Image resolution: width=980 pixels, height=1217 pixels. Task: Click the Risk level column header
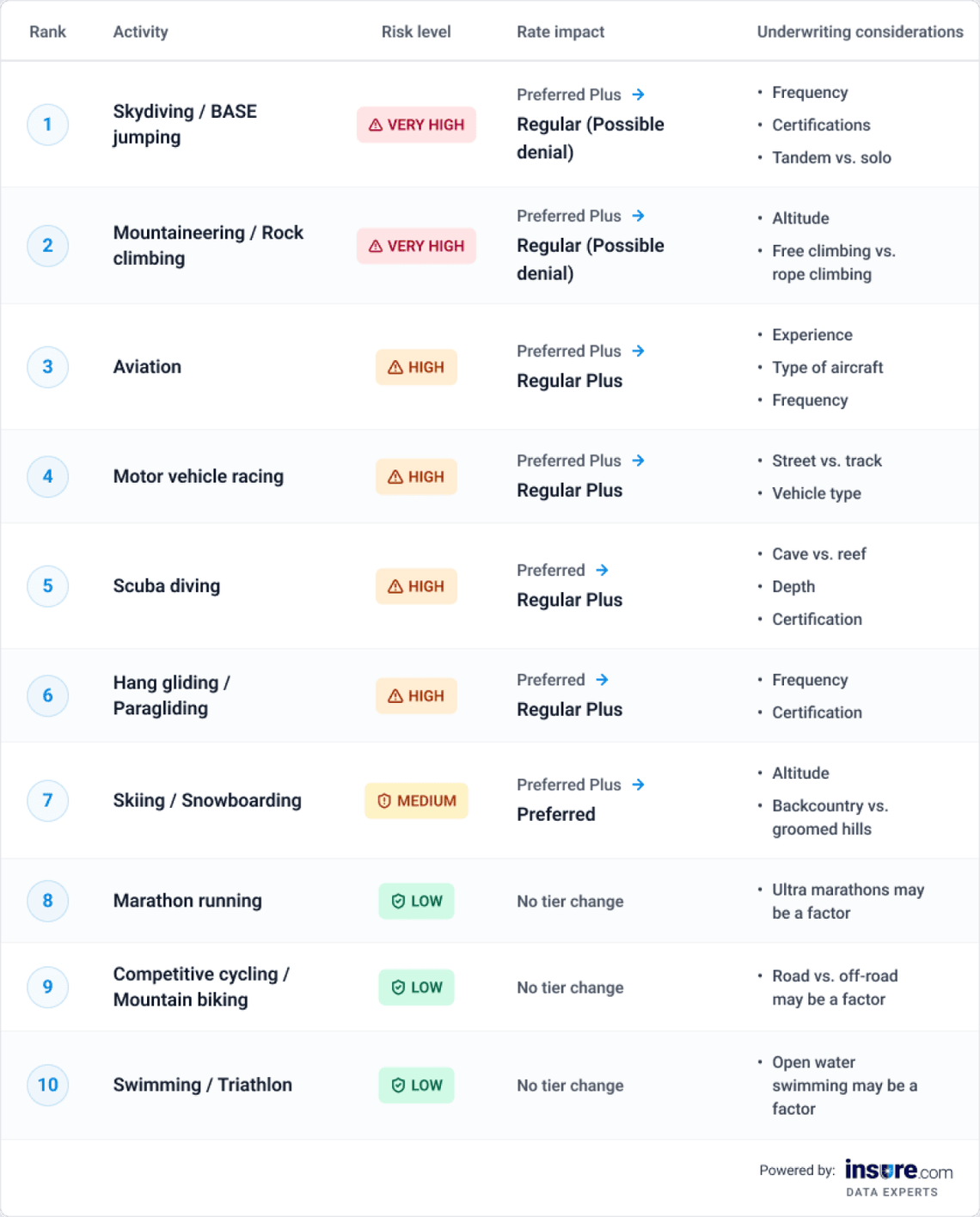point(416,32)
